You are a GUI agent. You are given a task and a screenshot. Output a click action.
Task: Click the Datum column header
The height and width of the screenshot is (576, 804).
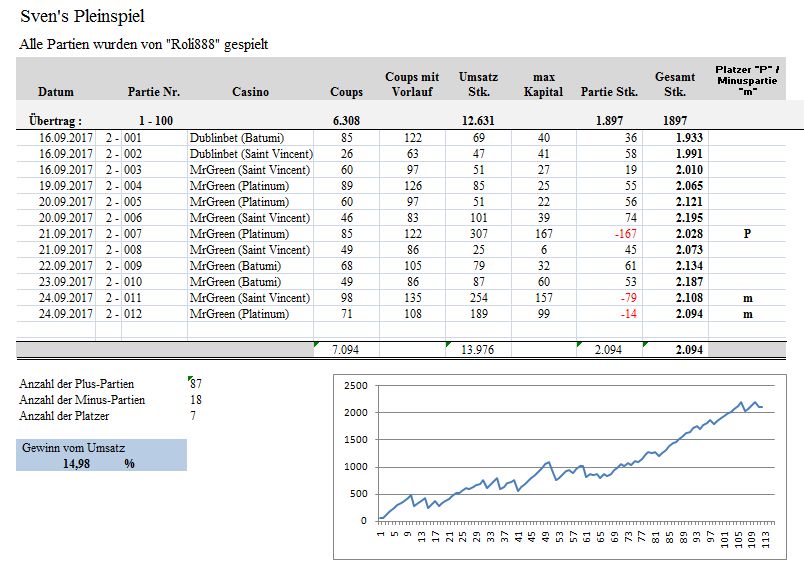58,92
